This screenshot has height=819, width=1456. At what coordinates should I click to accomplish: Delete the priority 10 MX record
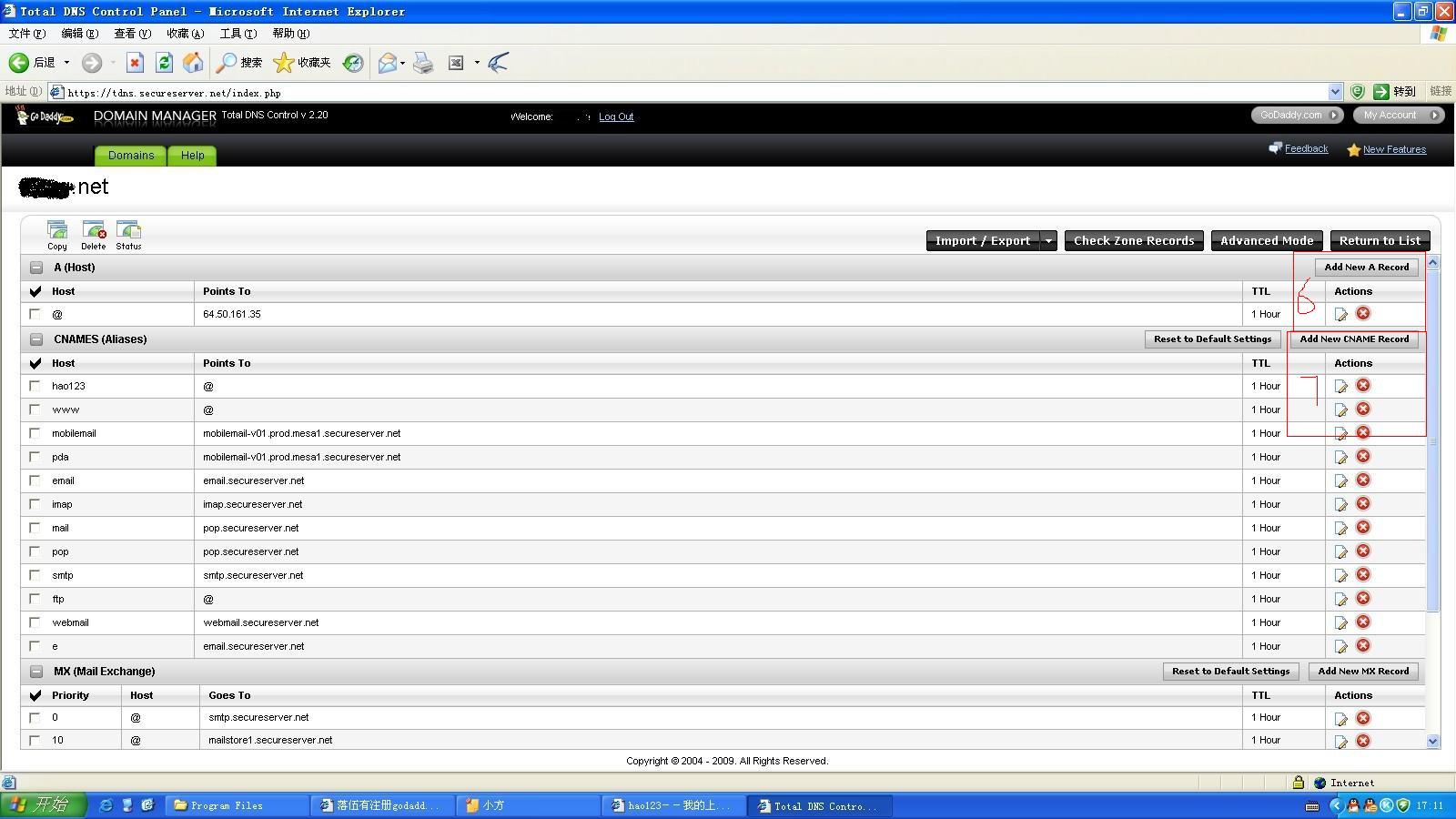tap(1363, 740)
